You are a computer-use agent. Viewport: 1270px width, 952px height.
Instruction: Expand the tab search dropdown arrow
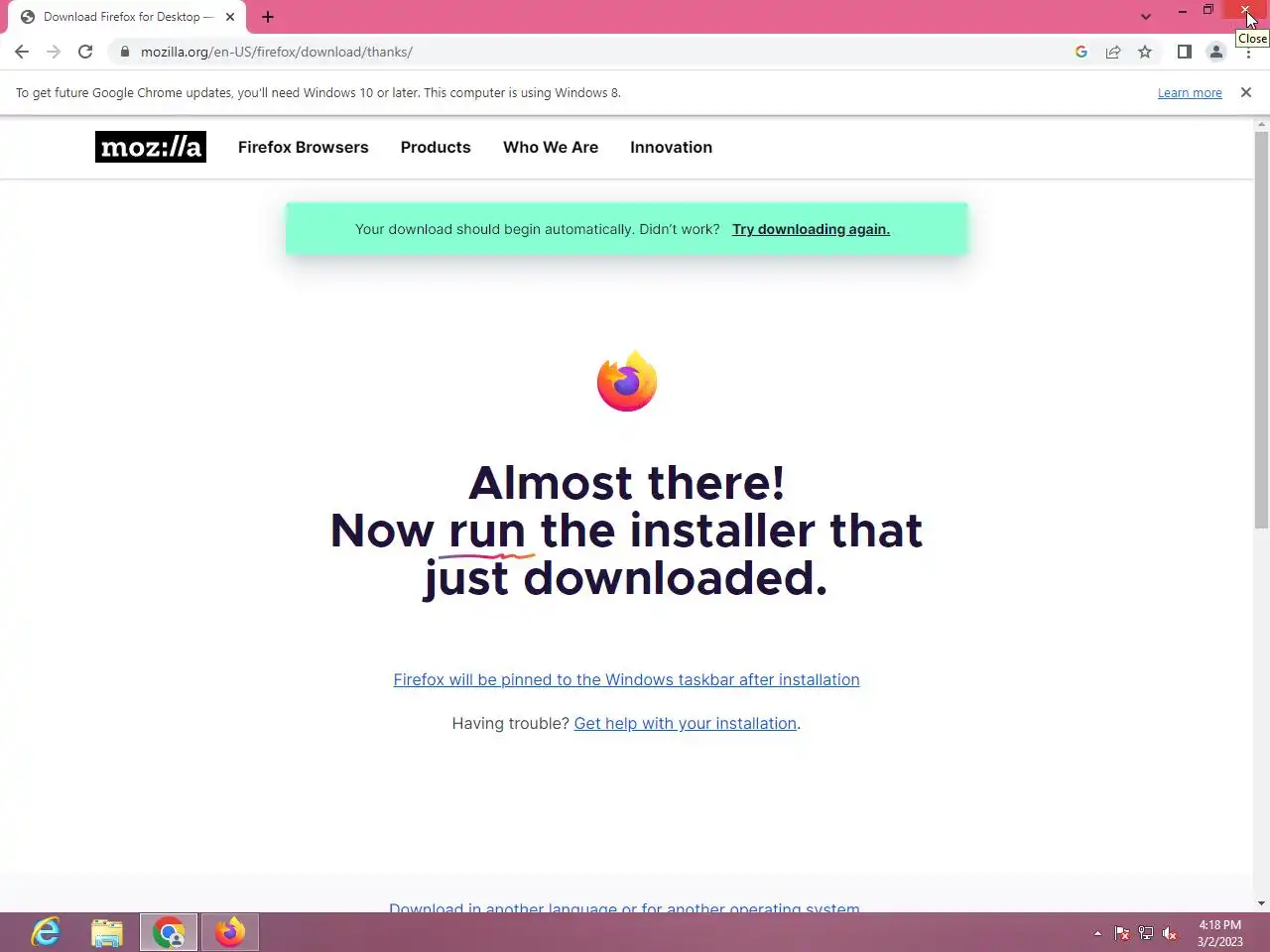1146,17
